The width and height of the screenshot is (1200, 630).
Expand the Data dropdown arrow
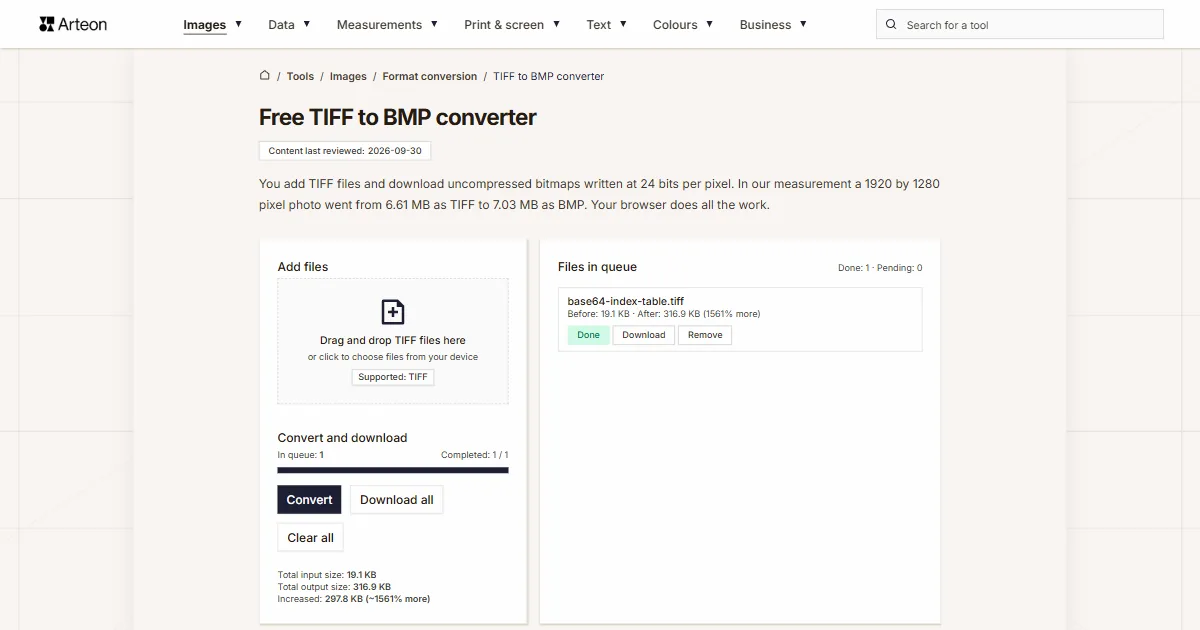[306, 24]
